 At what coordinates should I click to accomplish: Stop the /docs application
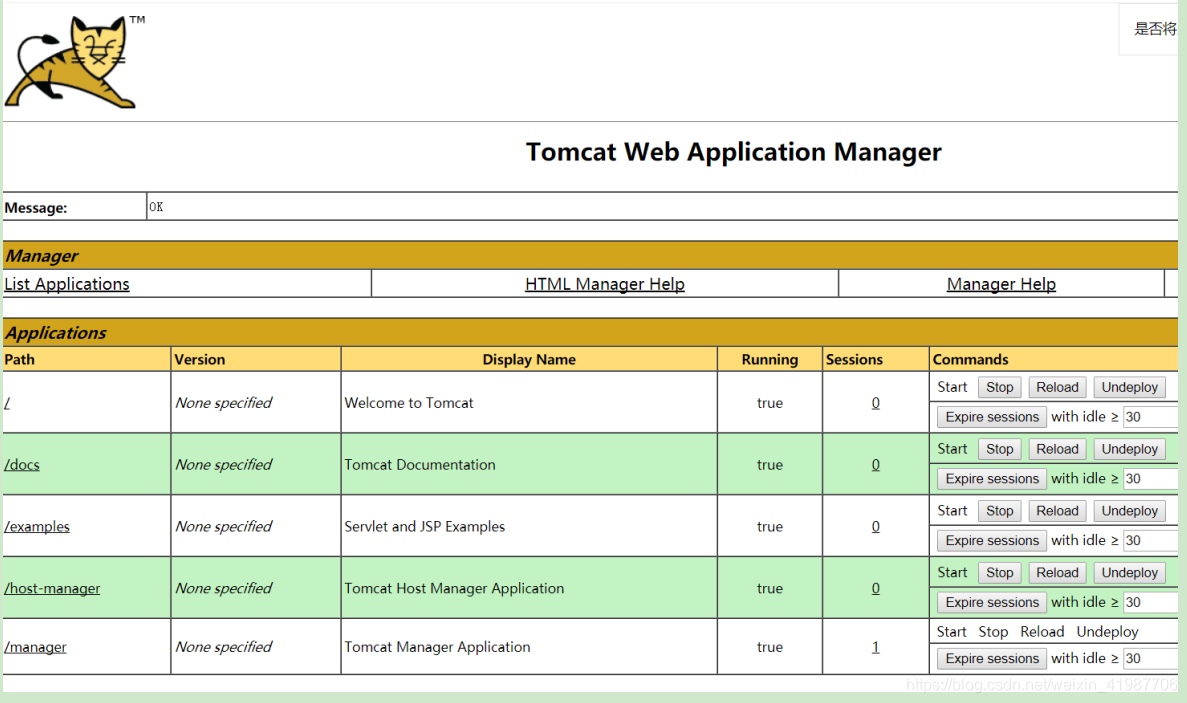(x=999, y=449)
